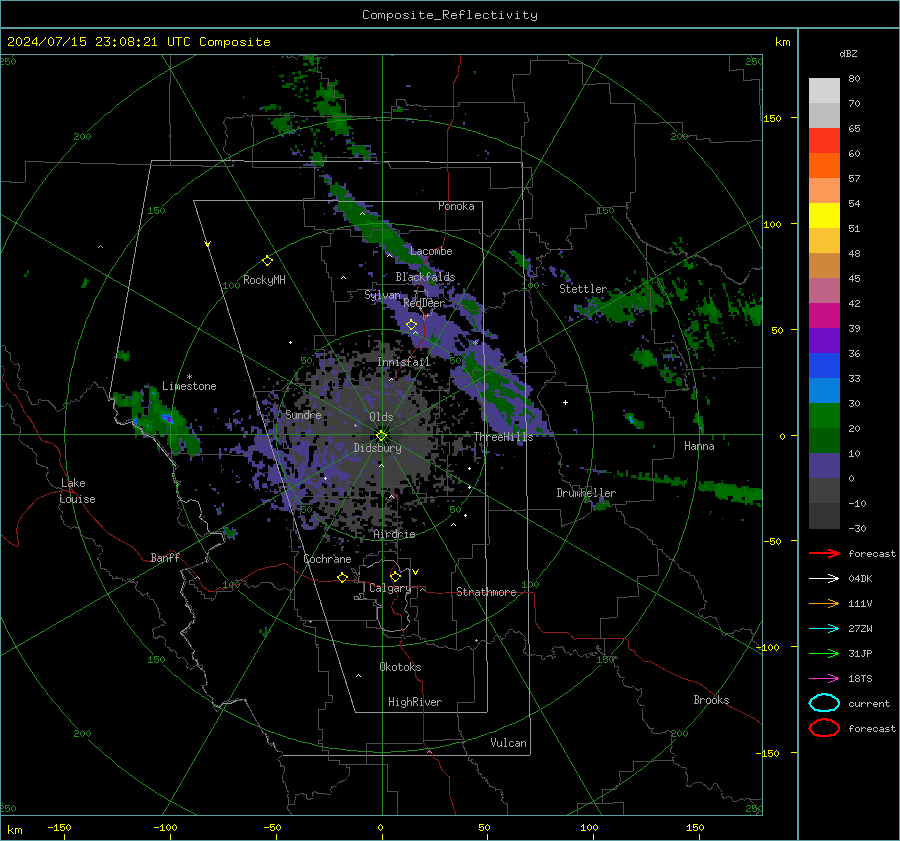Click the Composite_Reflectivity title text
Image resolution: width=900 pixels, height=841 pixels.
450,15
